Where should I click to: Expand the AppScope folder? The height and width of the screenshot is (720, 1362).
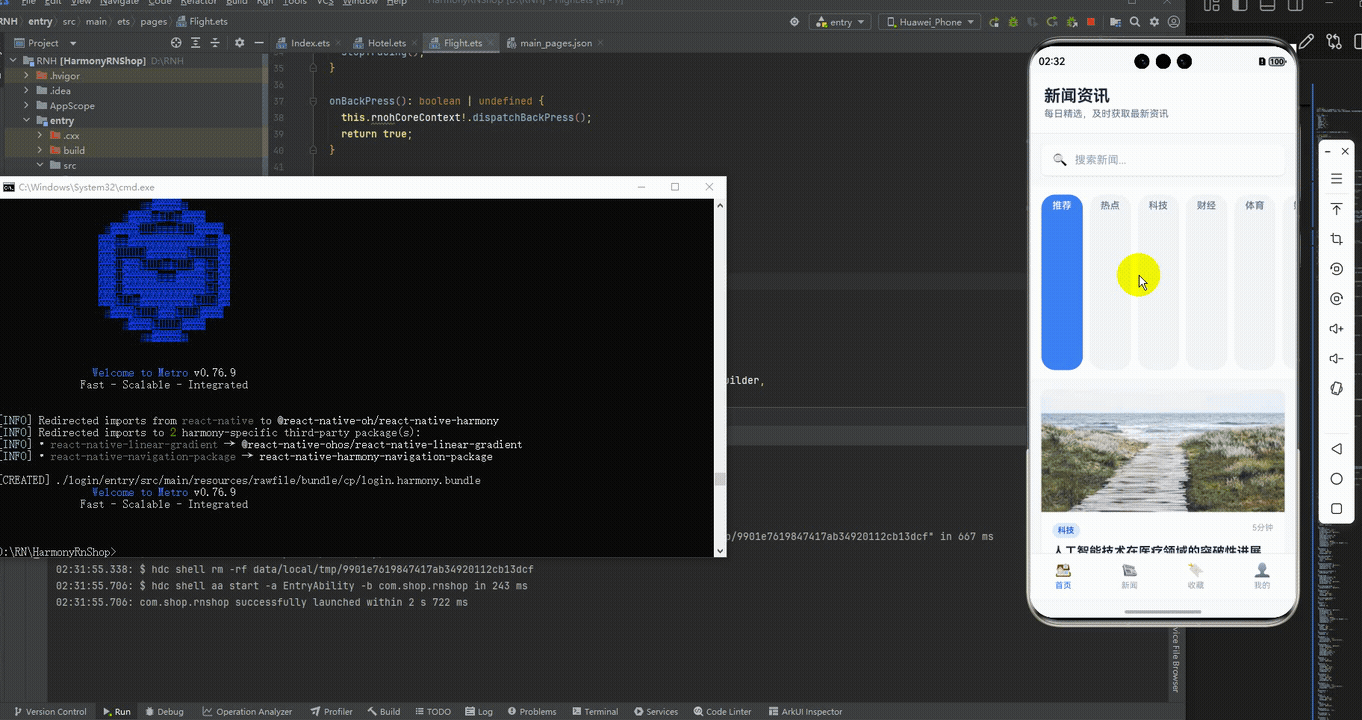[x=27, y=106]
